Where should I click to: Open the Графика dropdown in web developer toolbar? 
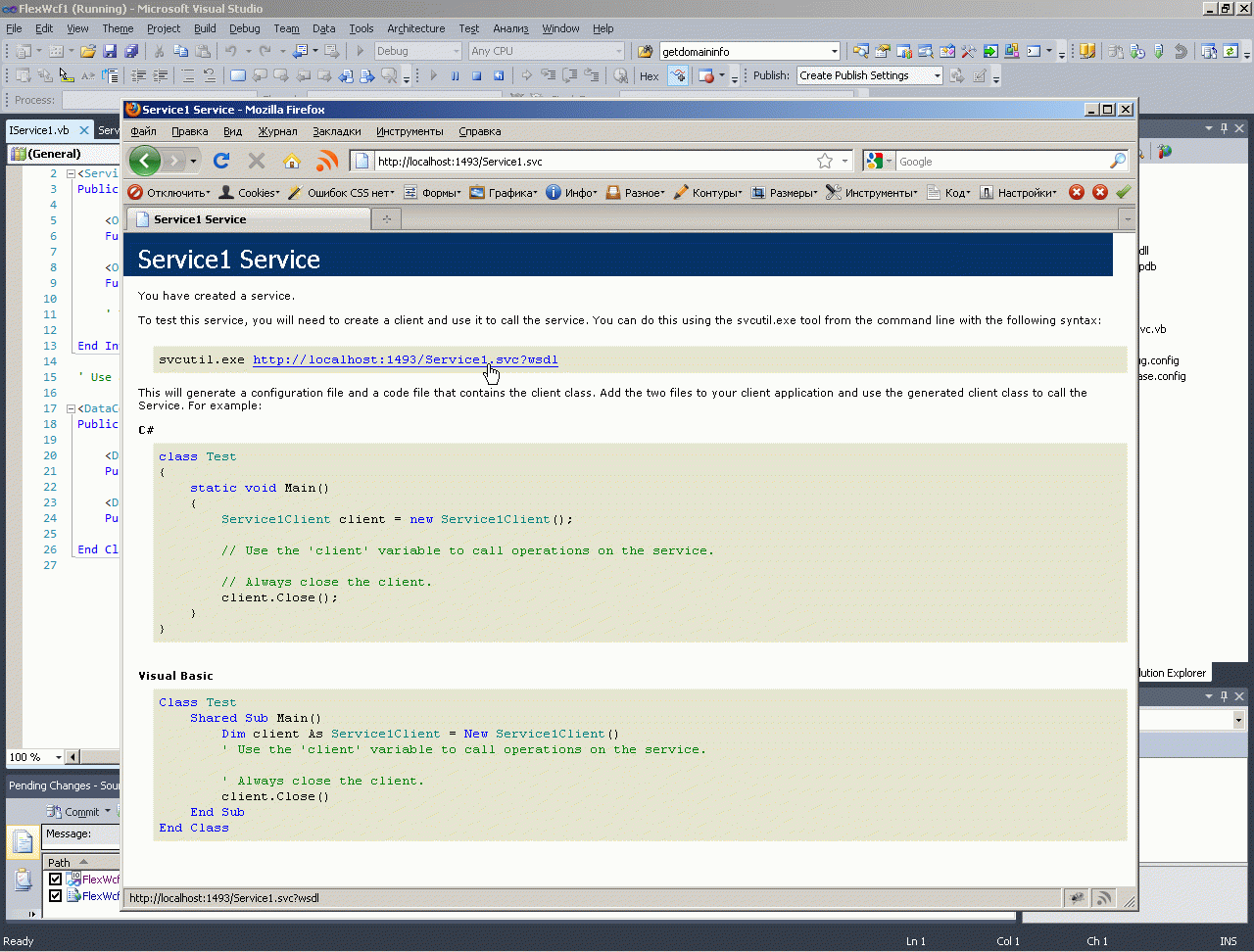(x=504, y=193)
